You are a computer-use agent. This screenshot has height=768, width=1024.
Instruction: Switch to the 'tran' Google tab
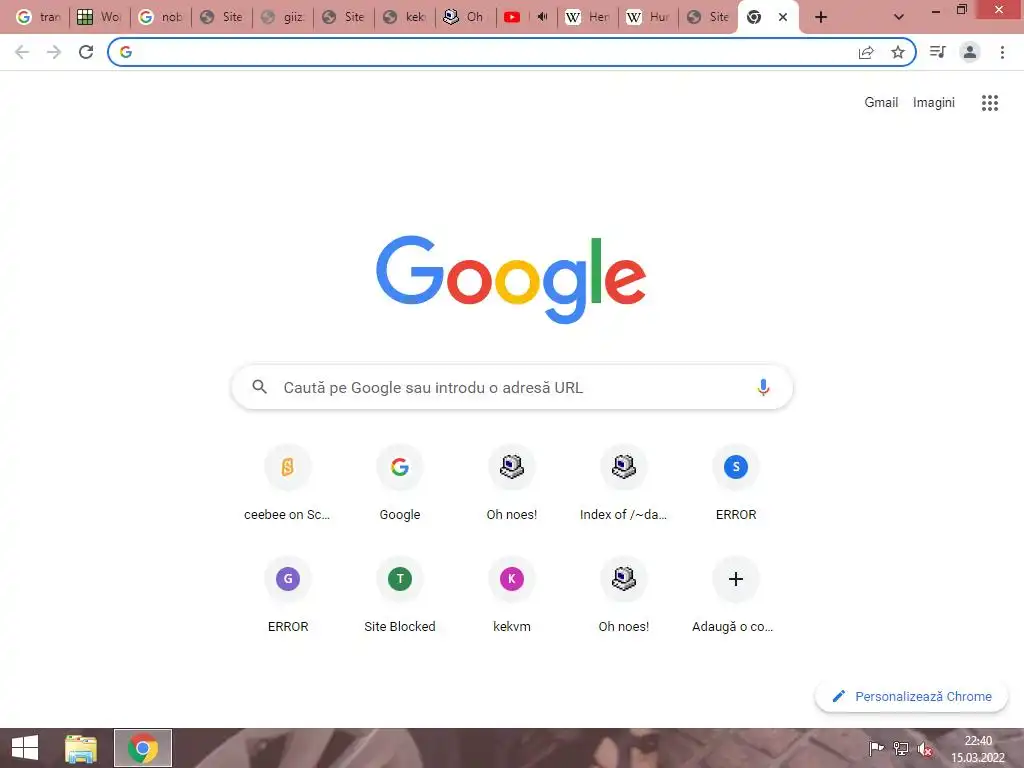point(37,17)
